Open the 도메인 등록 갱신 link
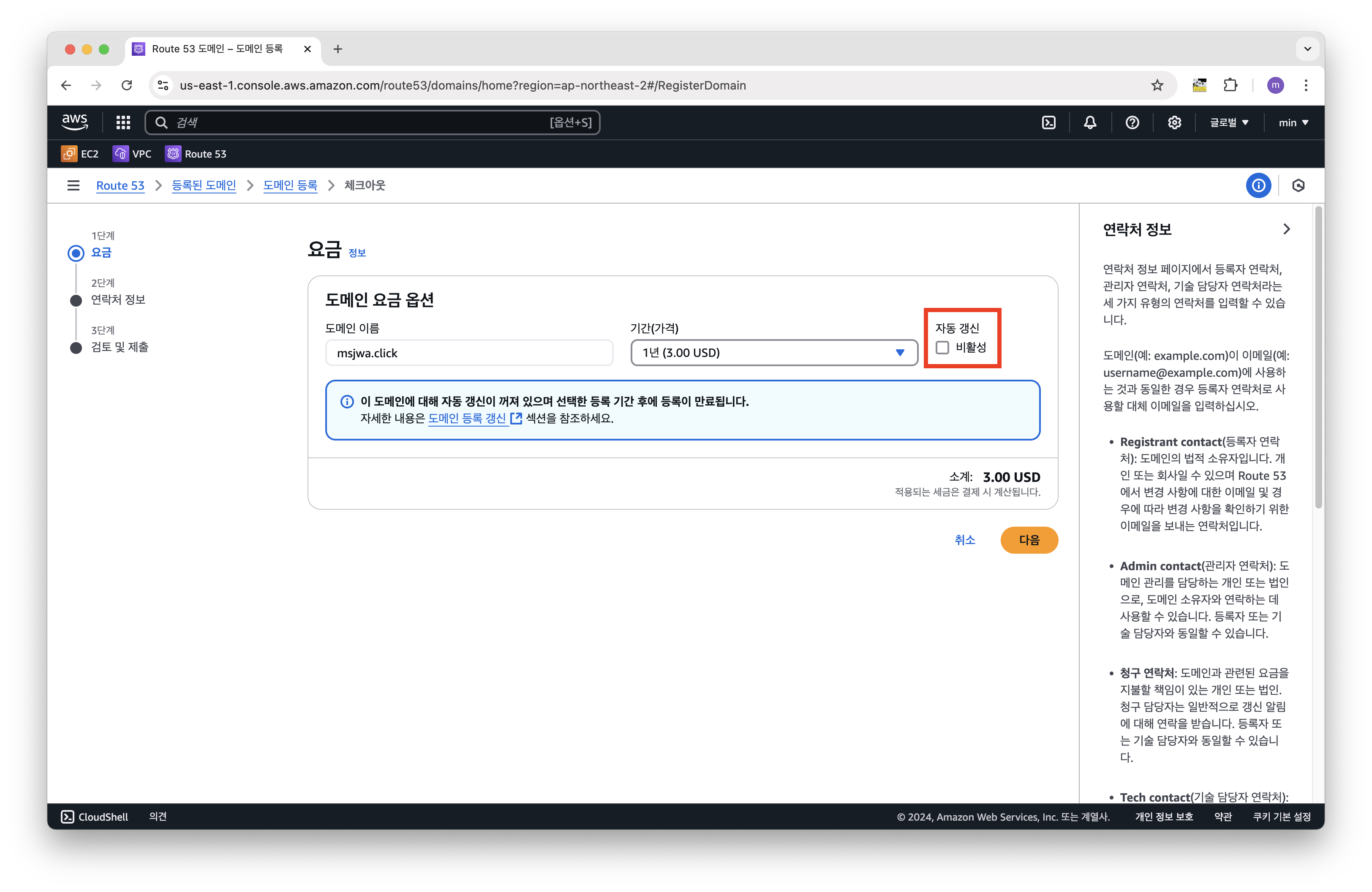This screenshot has width=1372, height=892. click(467, 419)
